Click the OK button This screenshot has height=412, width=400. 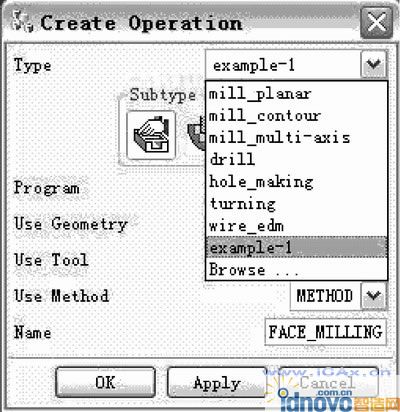tap(105, 382)
